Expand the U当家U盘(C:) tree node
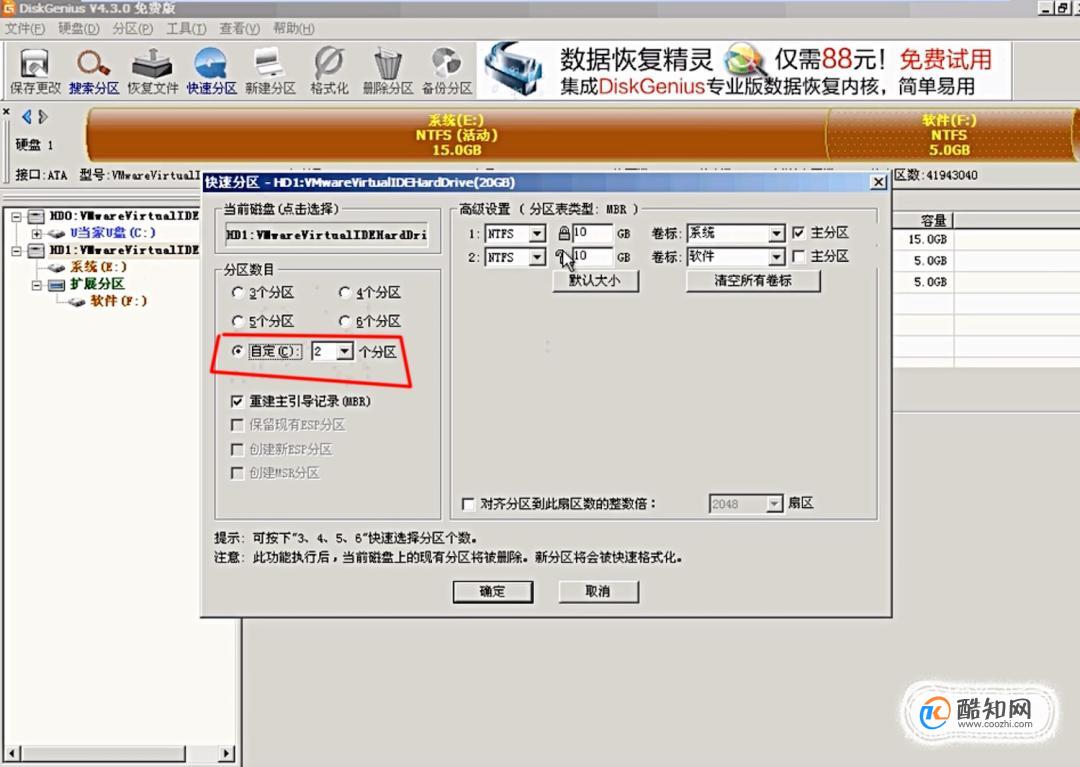The height and width of the screenshot is (767, 1080). (x=37, y=234)
